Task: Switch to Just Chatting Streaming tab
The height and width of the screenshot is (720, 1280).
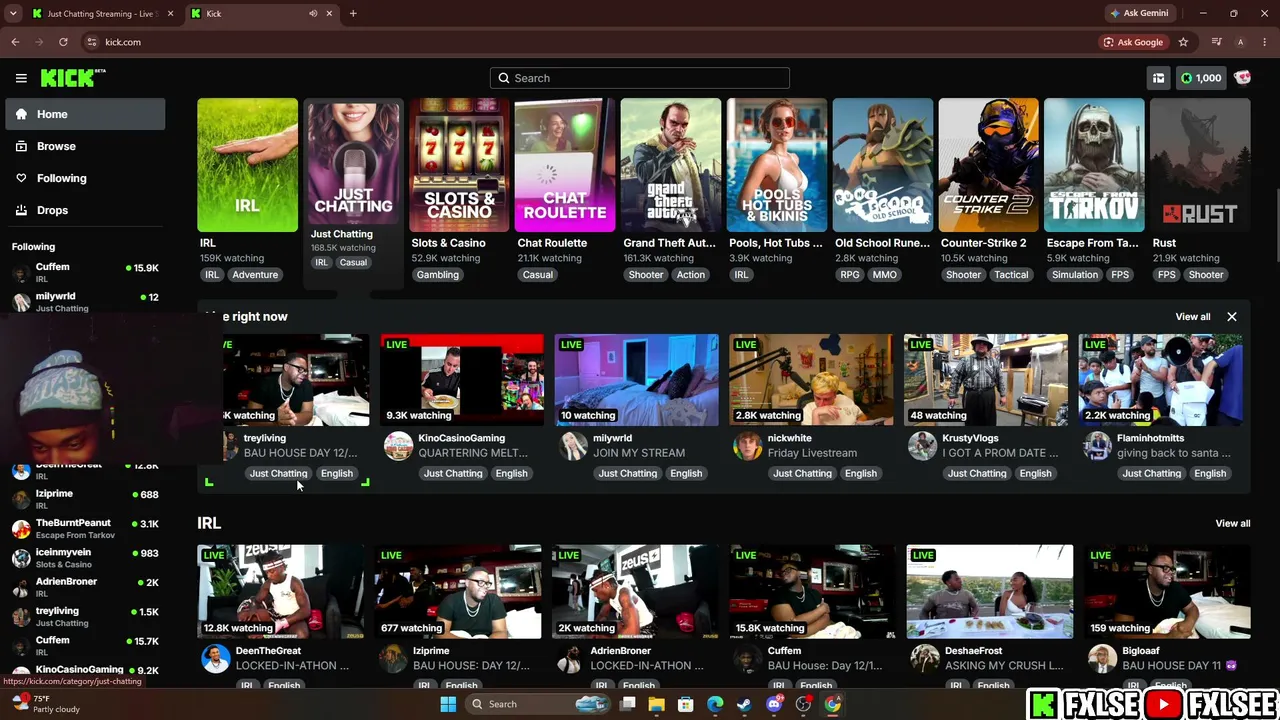Action: [101, 14]
